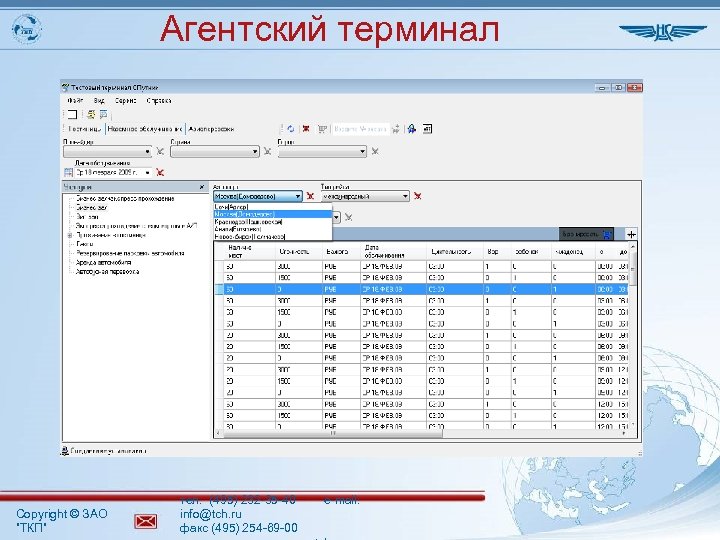Sort by the Валюта column header

point(342,252)
